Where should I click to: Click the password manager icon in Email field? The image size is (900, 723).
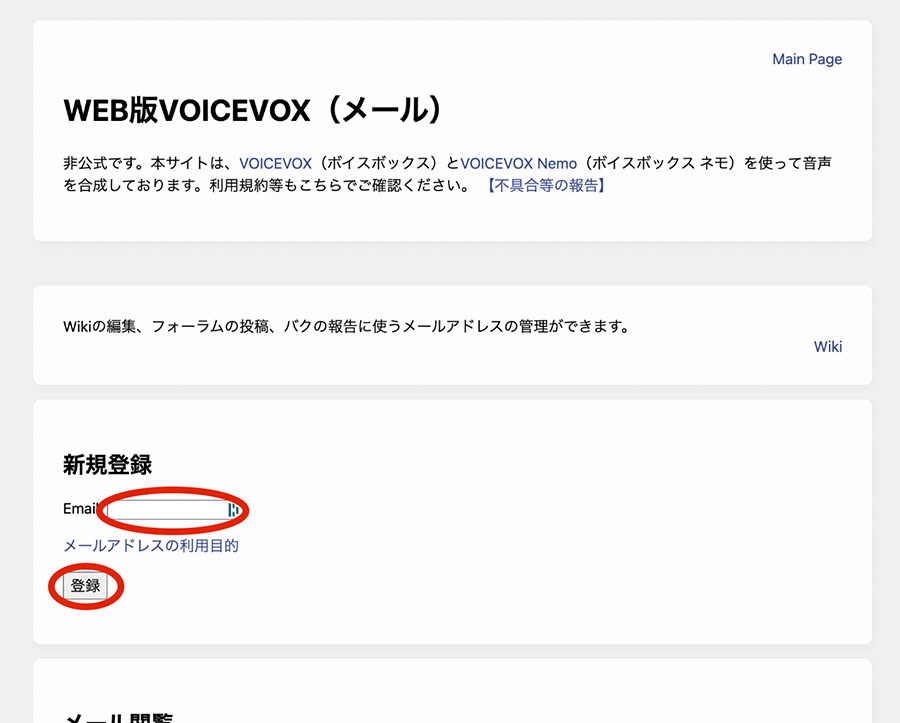233,510
